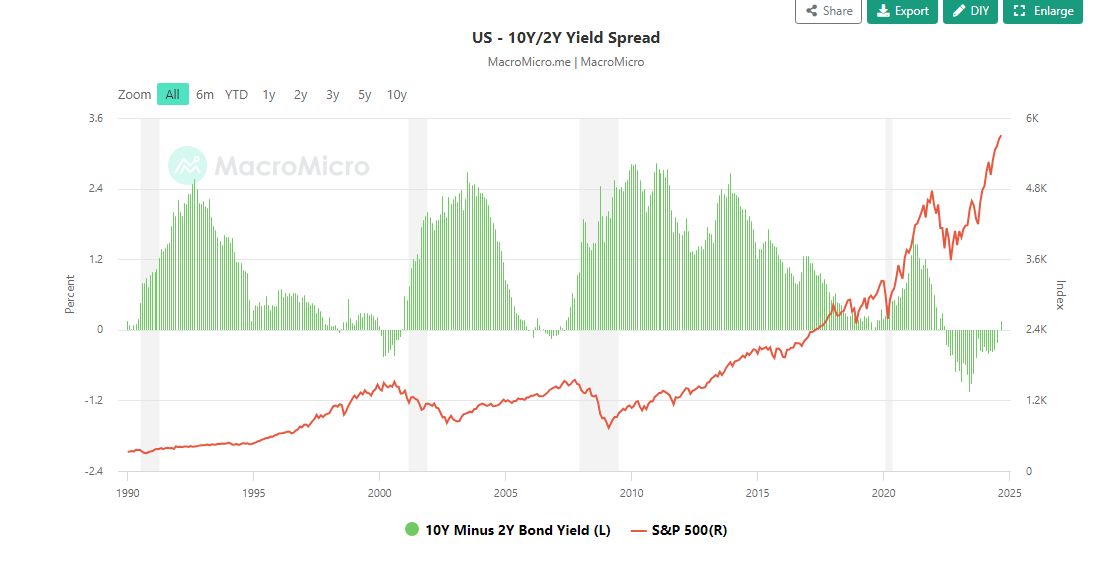Image resolution: width=1094 pixels, height=567 pixels.
Task: Toggle S&P 500(R) series visibility
Action: coord(690,530)
